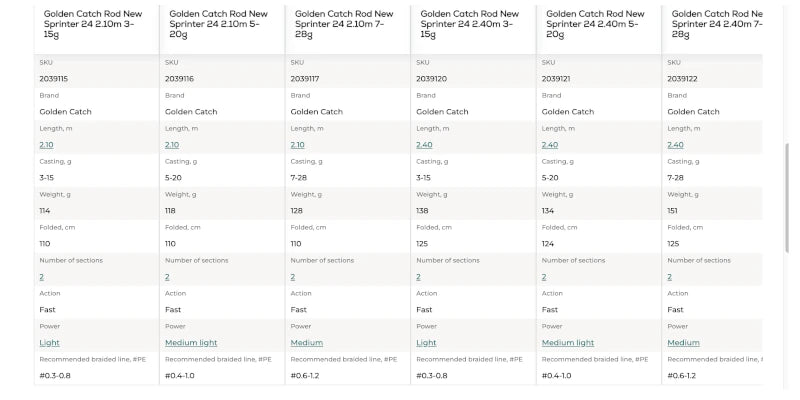Click the 2.40 length link for SKU 2039120
800x400 pixels.
(423, 145)
